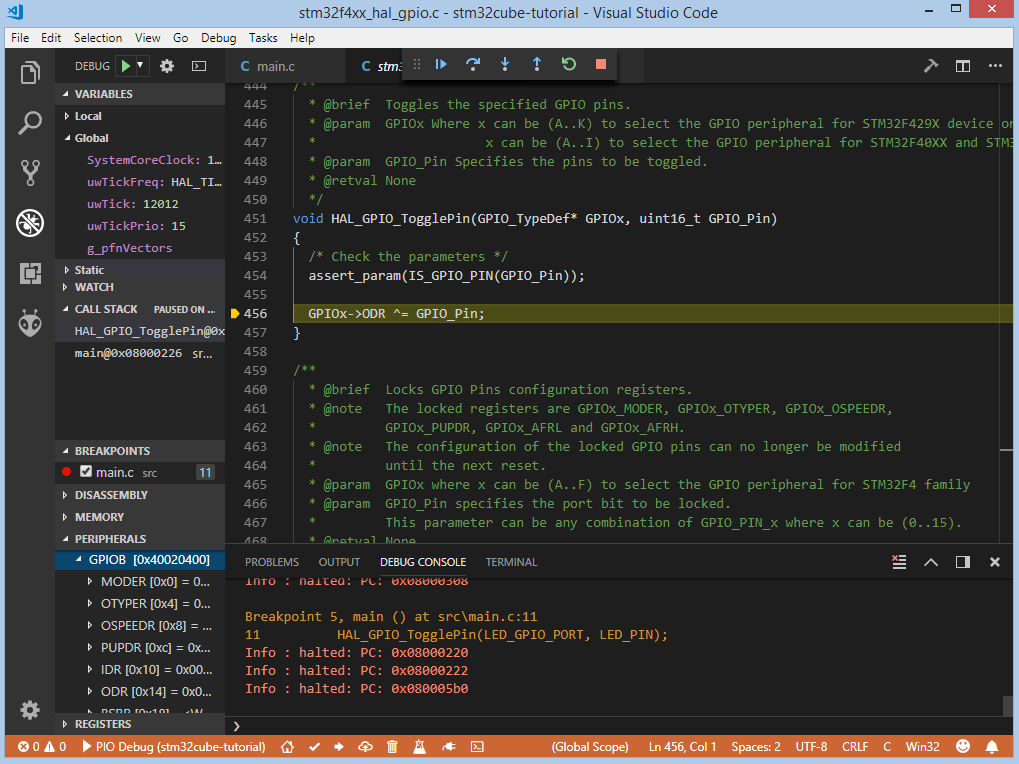Click Ln 456, Col 1 in the status bar
Image resolution: width=1019 pixels, height=764 pixels.
682,746
